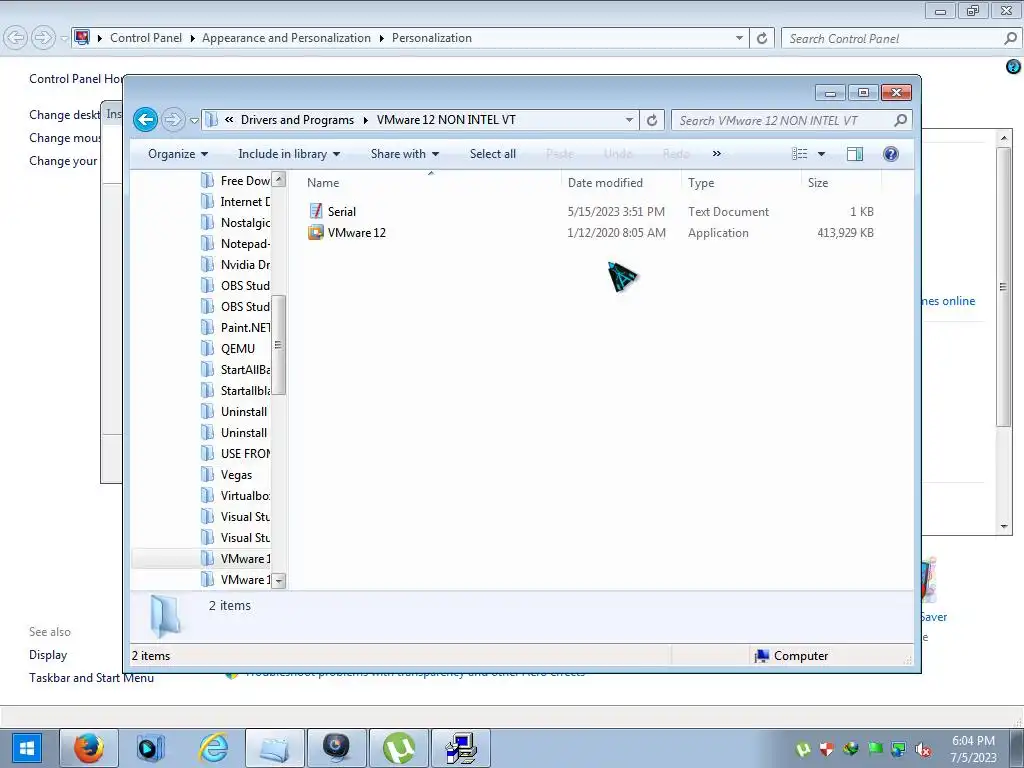Viewport: 1024px width, 768px height.
Task: Click search magnifier in Explorer search box
Action: (901, 120)
